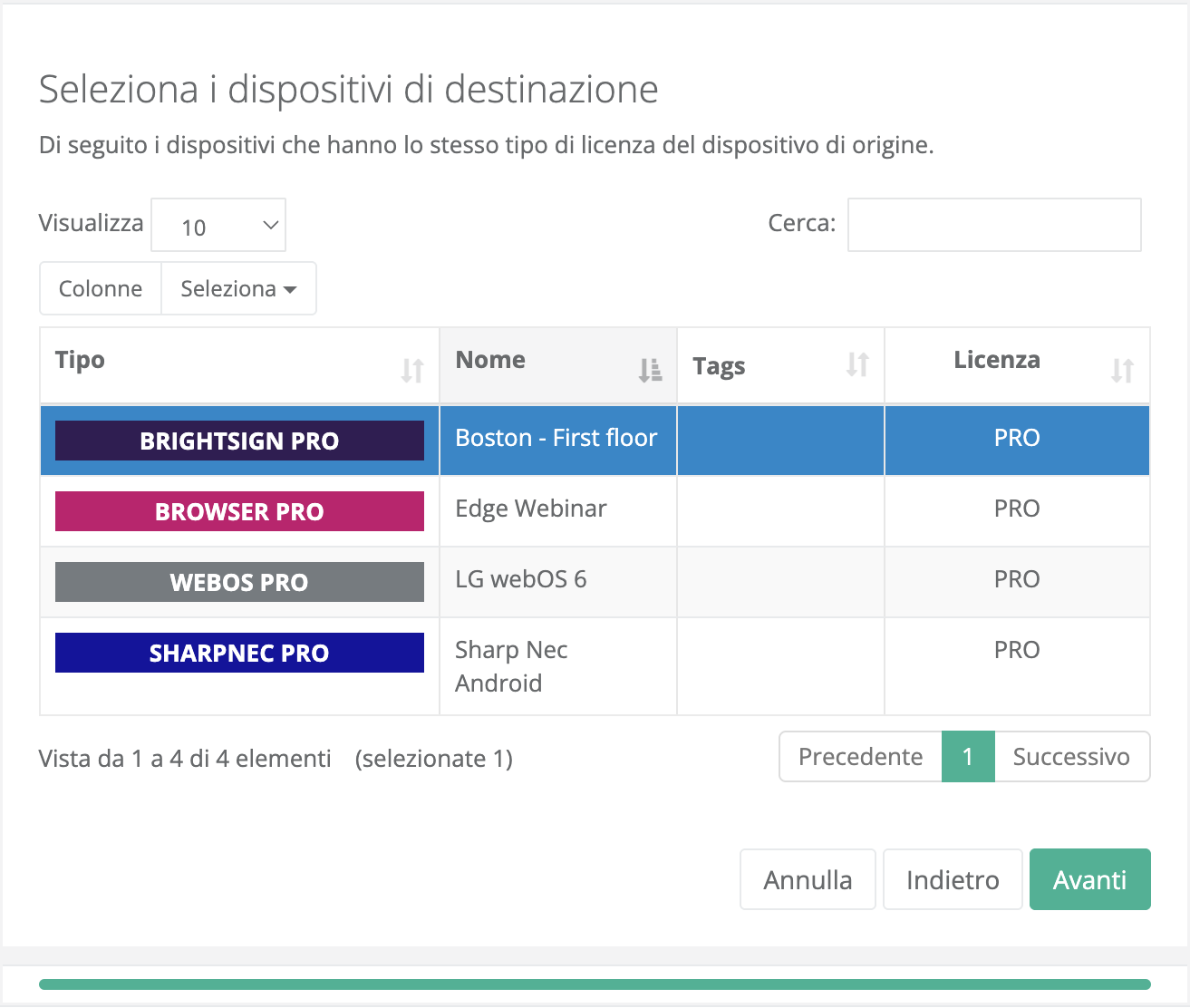Image resolution: width=1190 pixels, height=1008 pixels.
Task: Go to page 1 in pagination
Action: pos(967,756)
